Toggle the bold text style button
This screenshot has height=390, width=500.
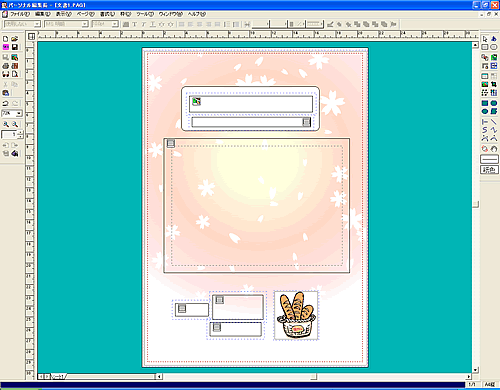(x=126, y=24)
